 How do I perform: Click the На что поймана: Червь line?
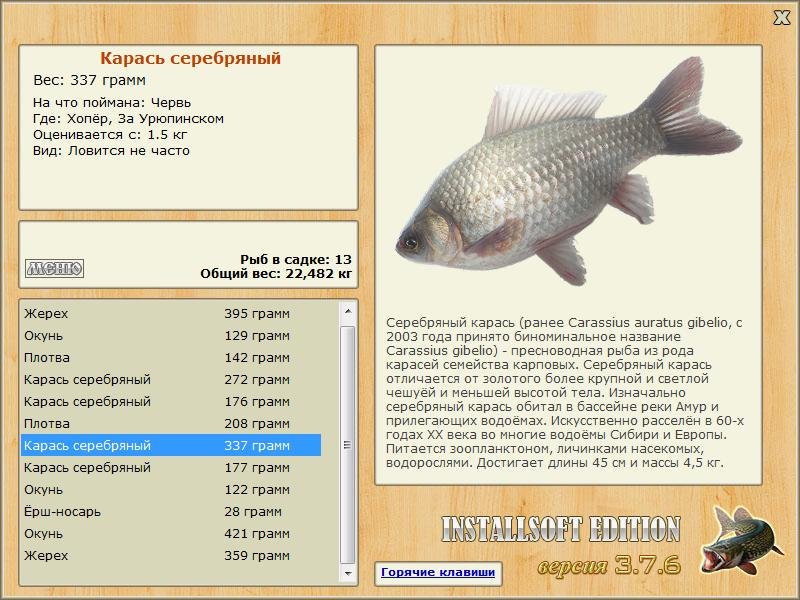112,103
